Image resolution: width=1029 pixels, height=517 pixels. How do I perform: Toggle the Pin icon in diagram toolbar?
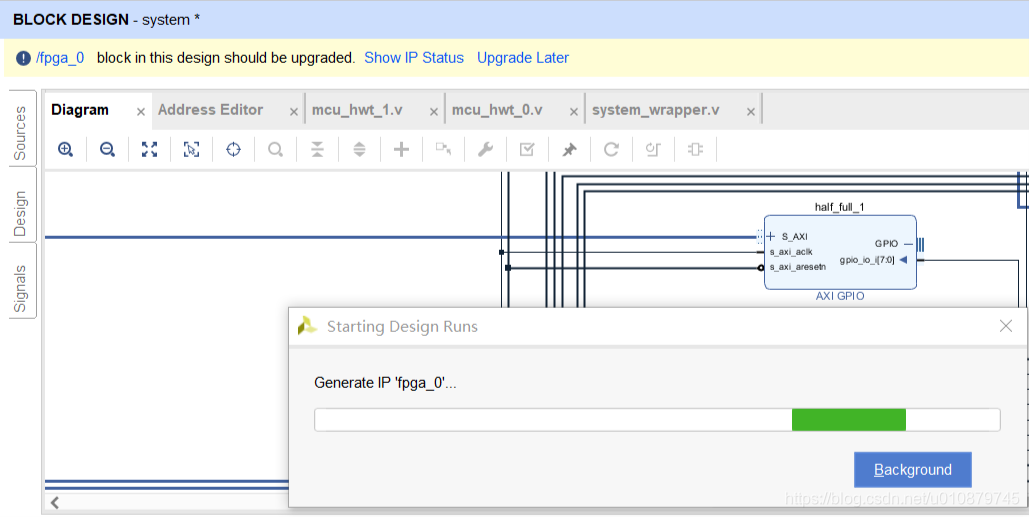click(569, 150)
